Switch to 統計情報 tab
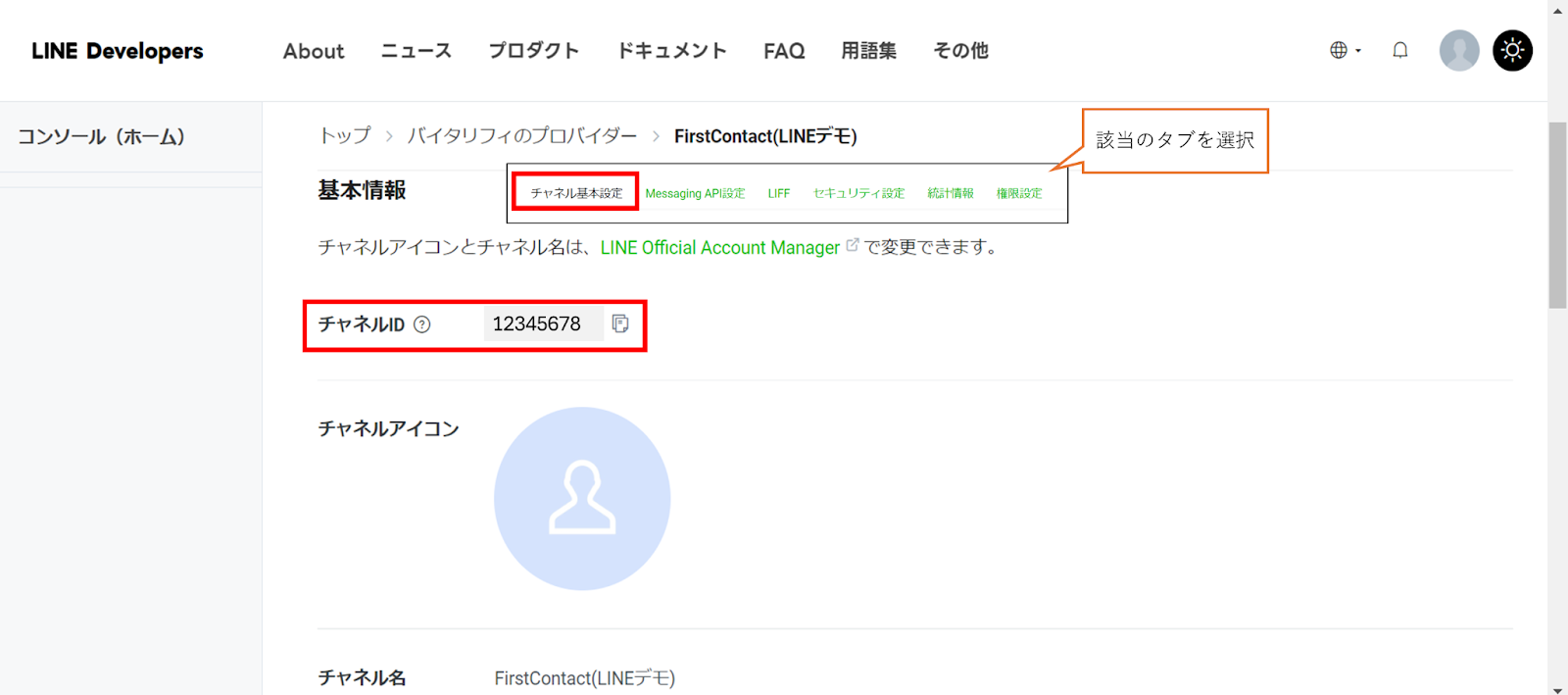 pyautogui.click(x=951, y=193)
